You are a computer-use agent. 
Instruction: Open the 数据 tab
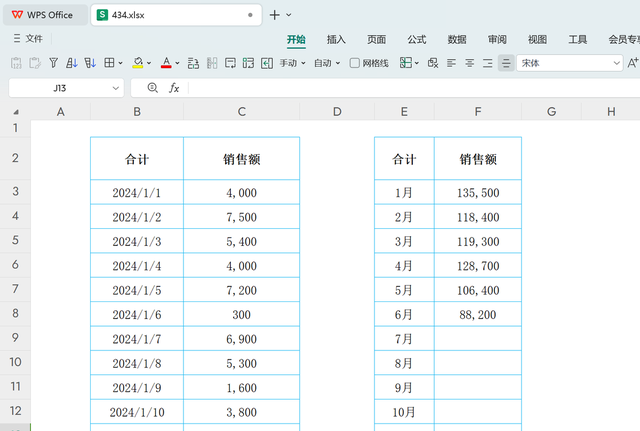pyautogui.click(x=457, y=39)
